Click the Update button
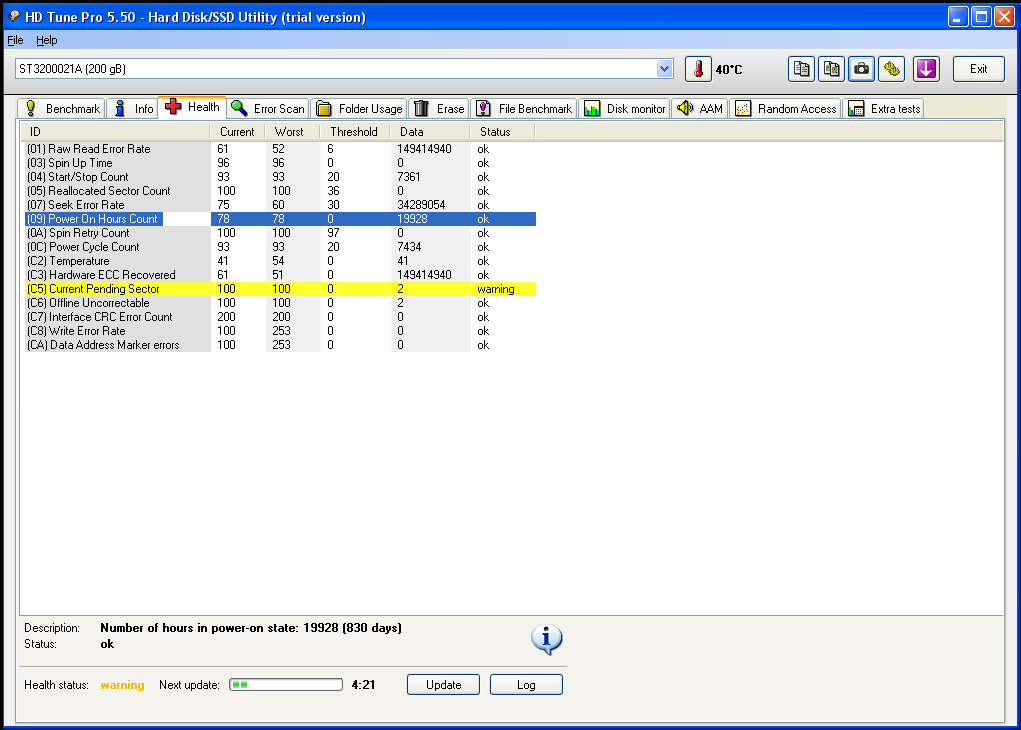This screenshot has height=730, width=1021. (443, 684)
